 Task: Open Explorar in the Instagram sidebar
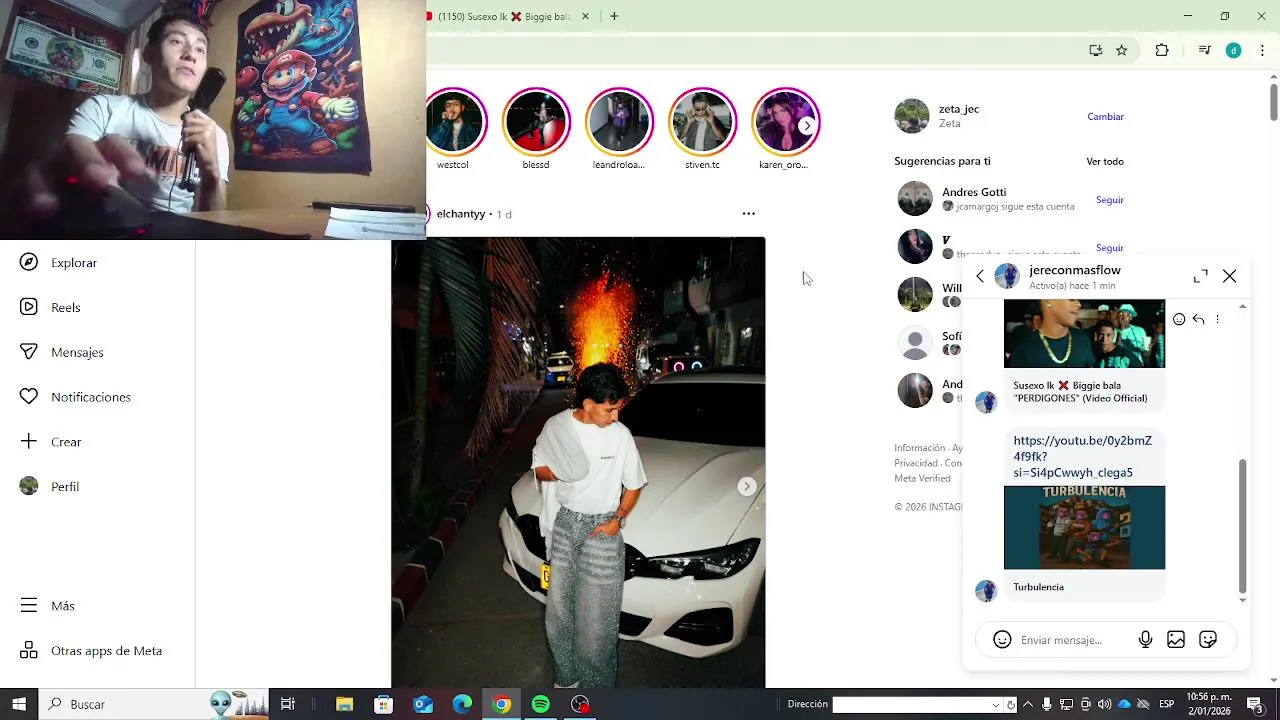(x=60, y=263)
